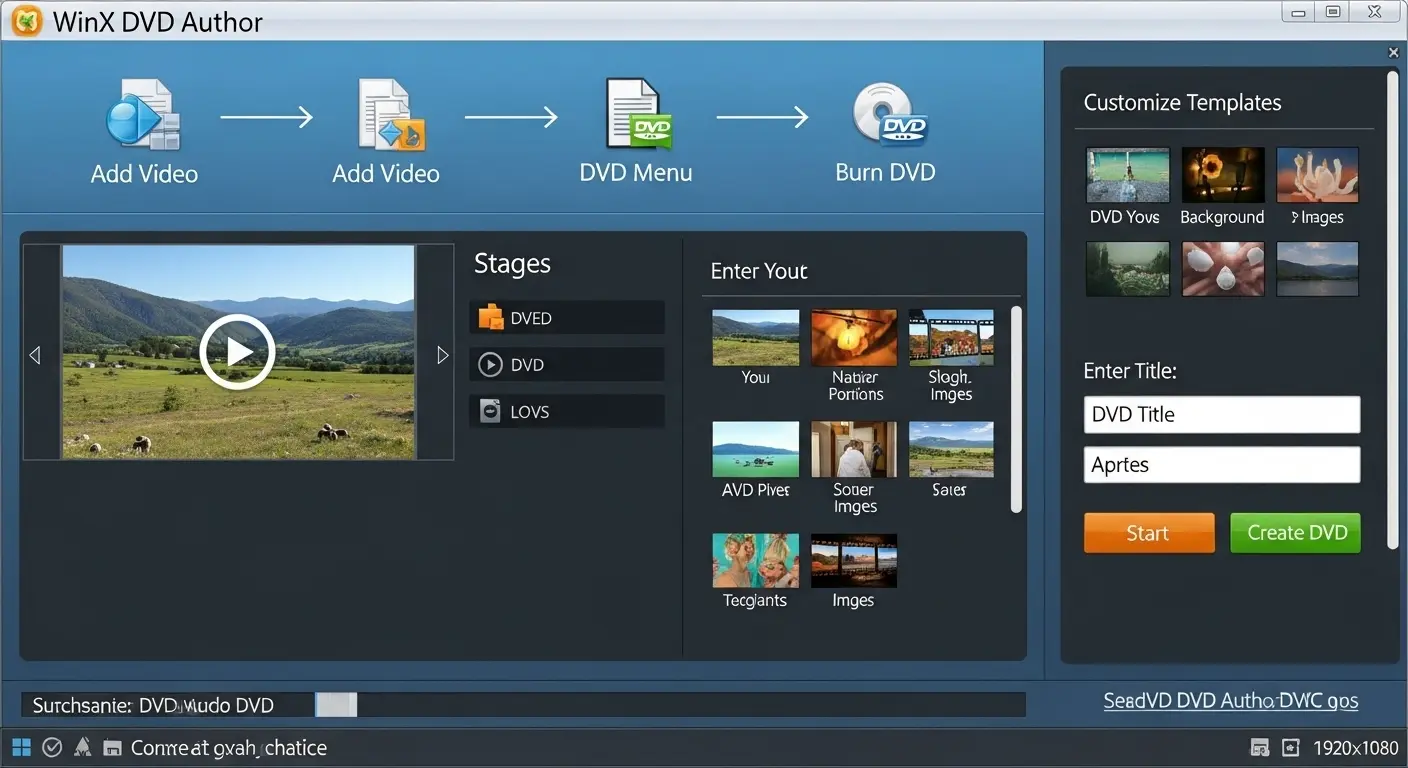Screen dimensions: 1408x768
Task: Click the Windows start icon in status bar
Action: click(21, 747)
